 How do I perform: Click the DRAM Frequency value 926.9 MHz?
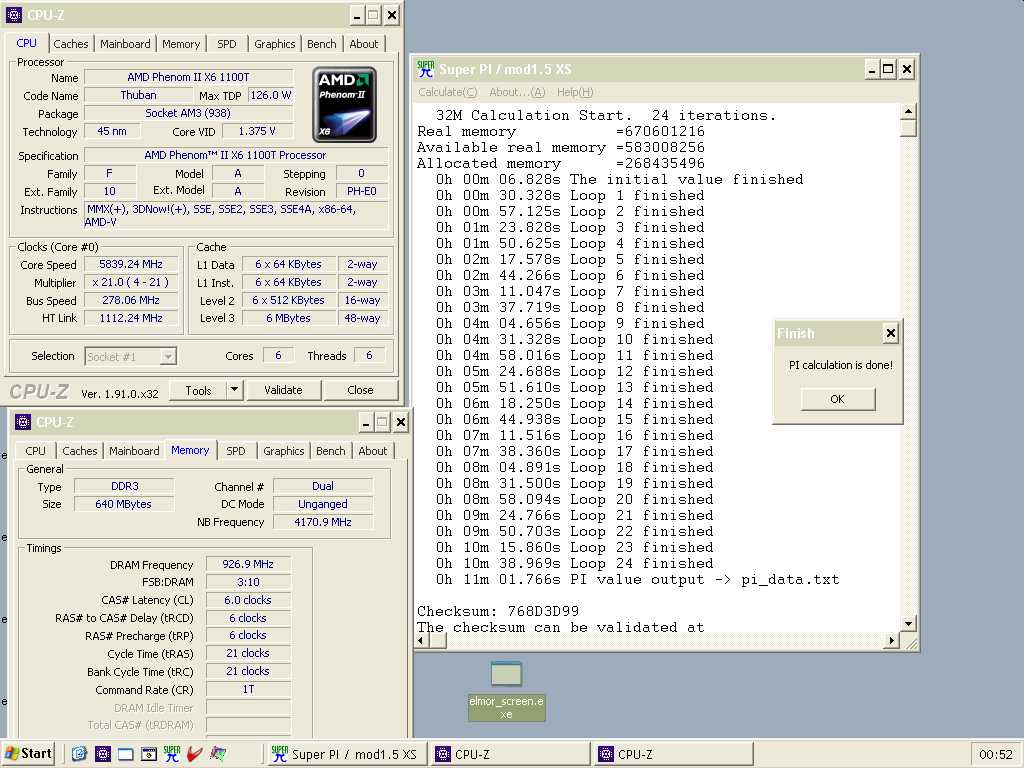pyautogui.click(x=248, y=564)
